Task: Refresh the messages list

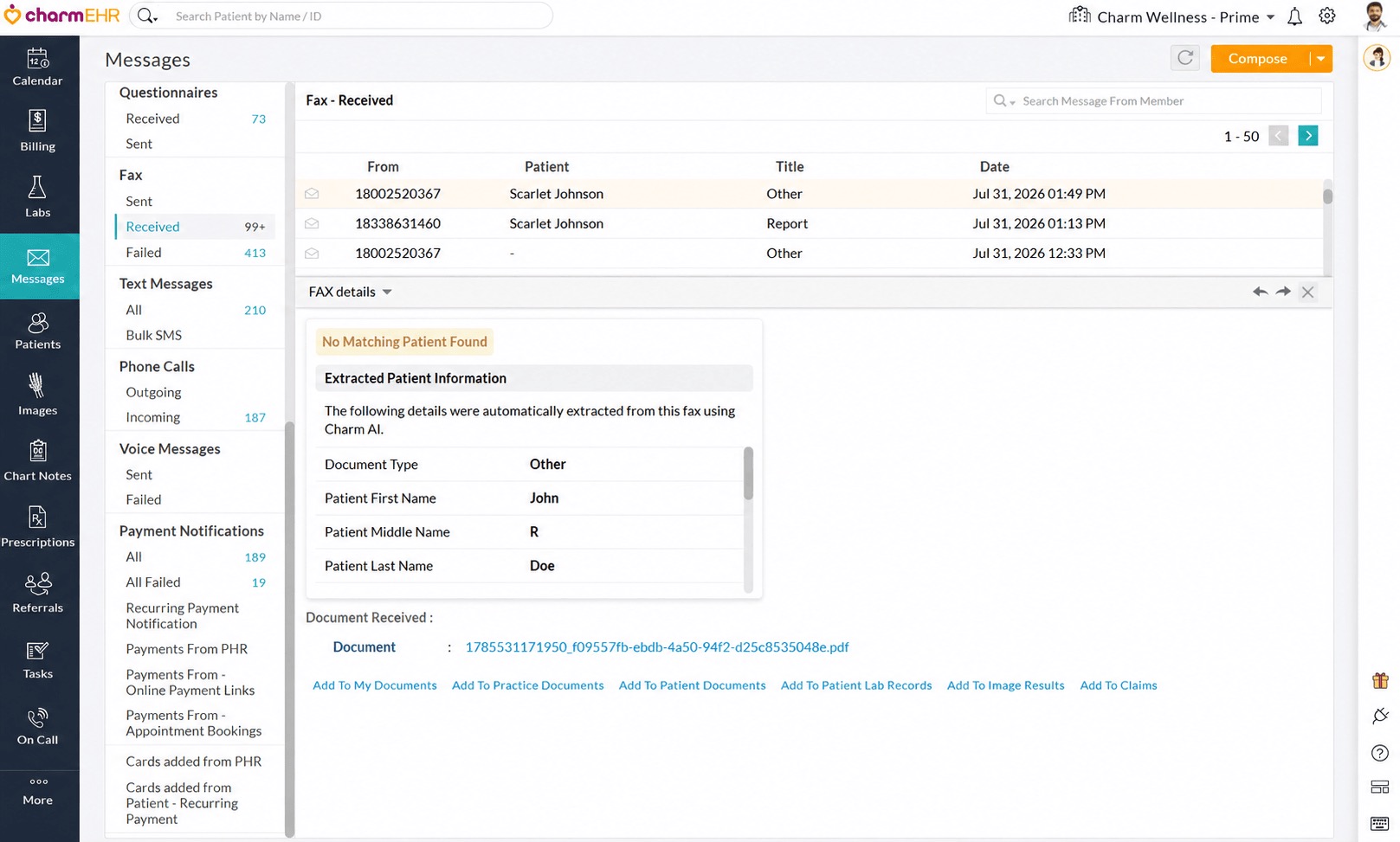Action: click(x=1185, y=58)
